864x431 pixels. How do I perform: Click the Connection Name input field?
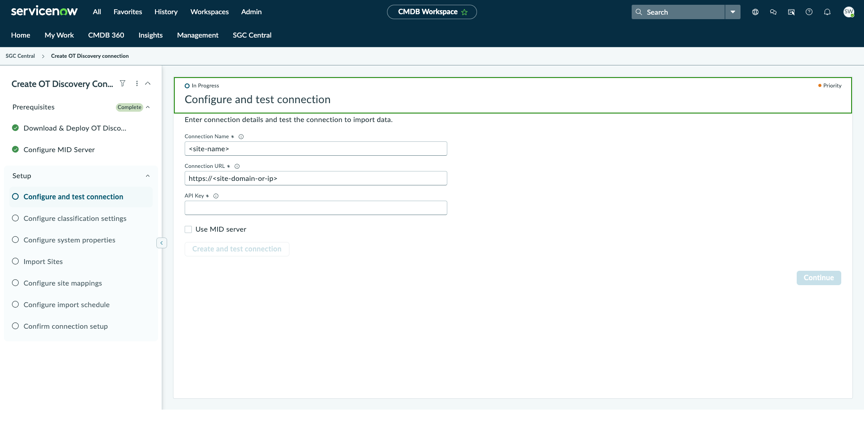coord(316,149)
